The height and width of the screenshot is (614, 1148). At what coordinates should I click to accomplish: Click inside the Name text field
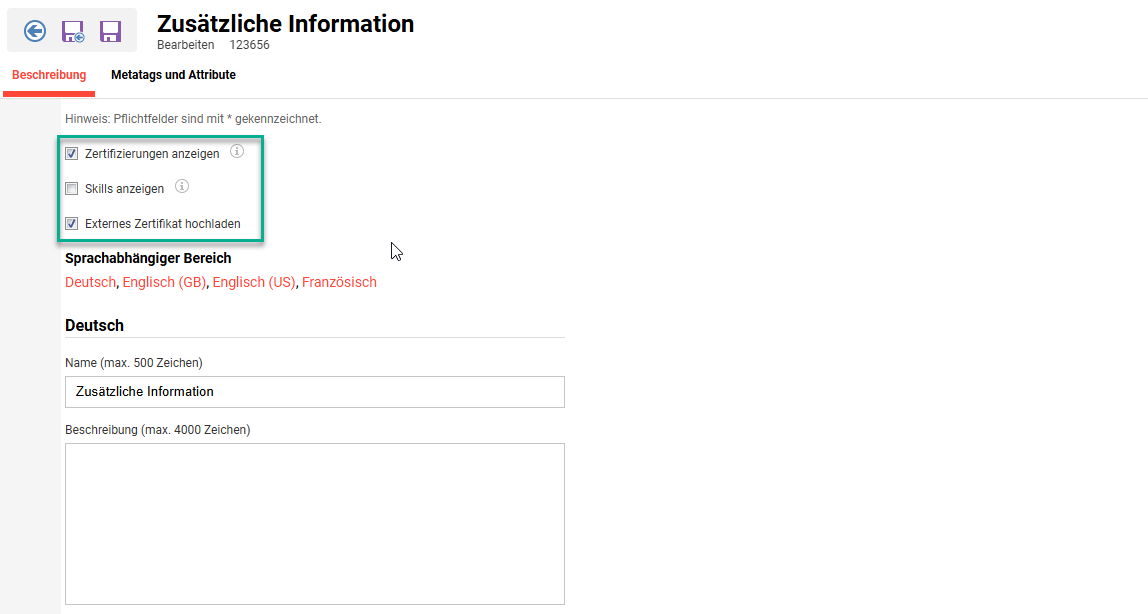click(x=313, y=391)
